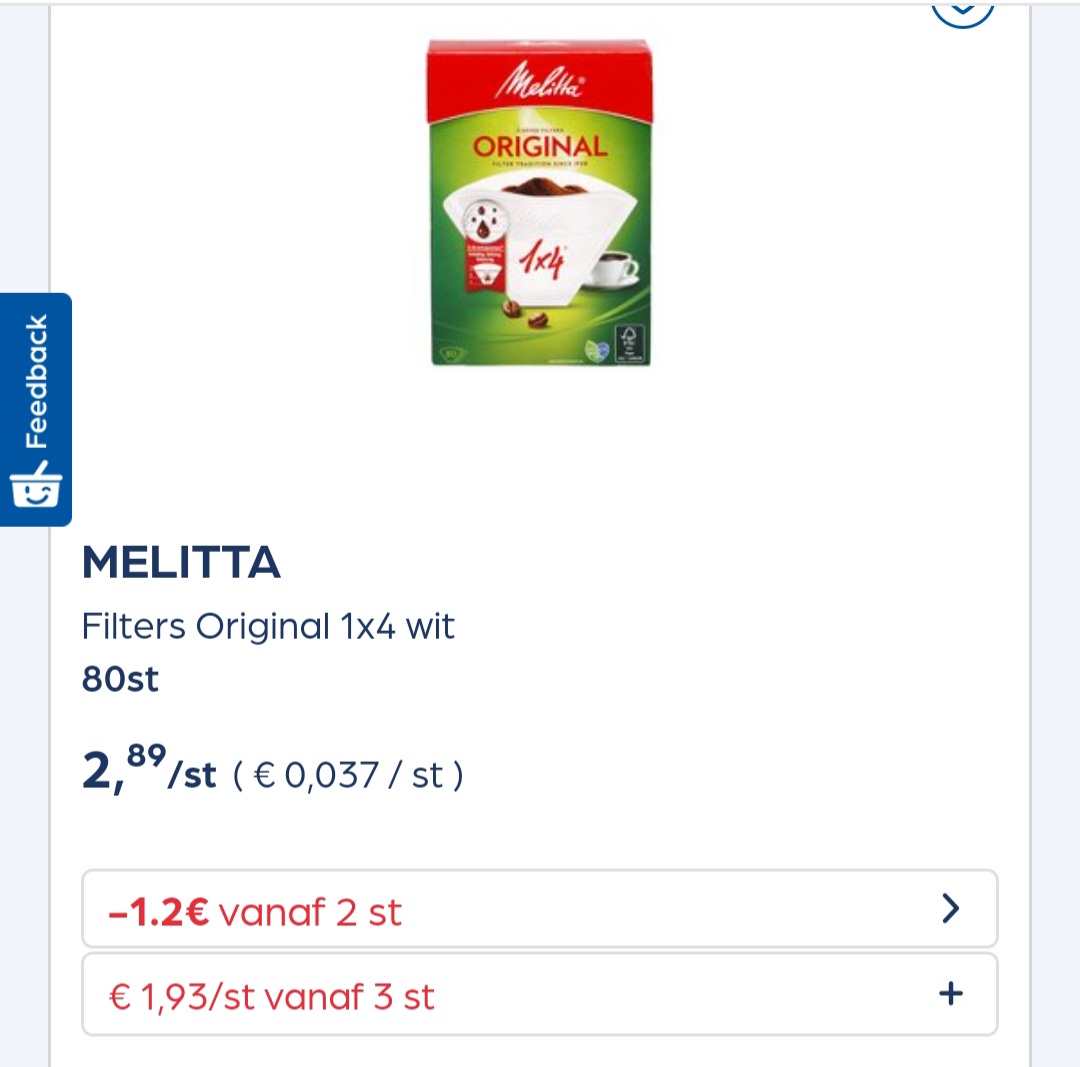The image size is (1080, 1067).
Task: Open the Filters Original 1x4 wit product title
Action: (x=268, y=626)
